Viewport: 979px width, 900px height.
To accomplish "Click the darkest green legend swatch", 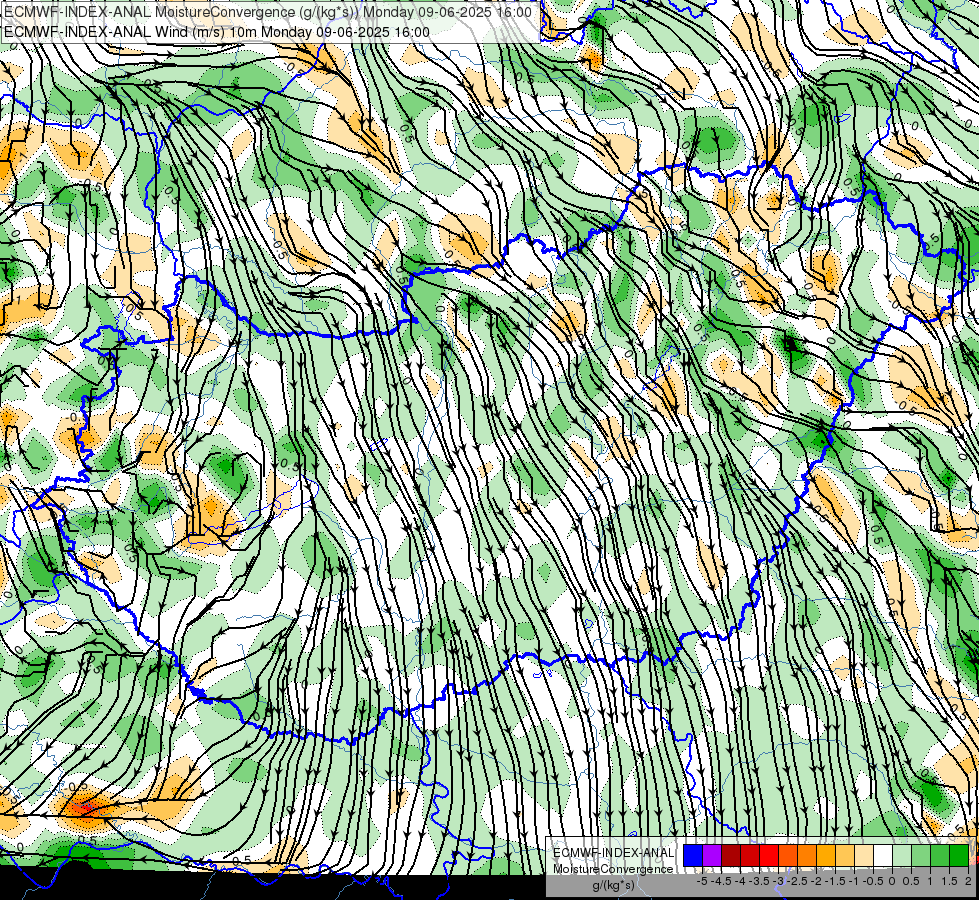I will (958, 855).
